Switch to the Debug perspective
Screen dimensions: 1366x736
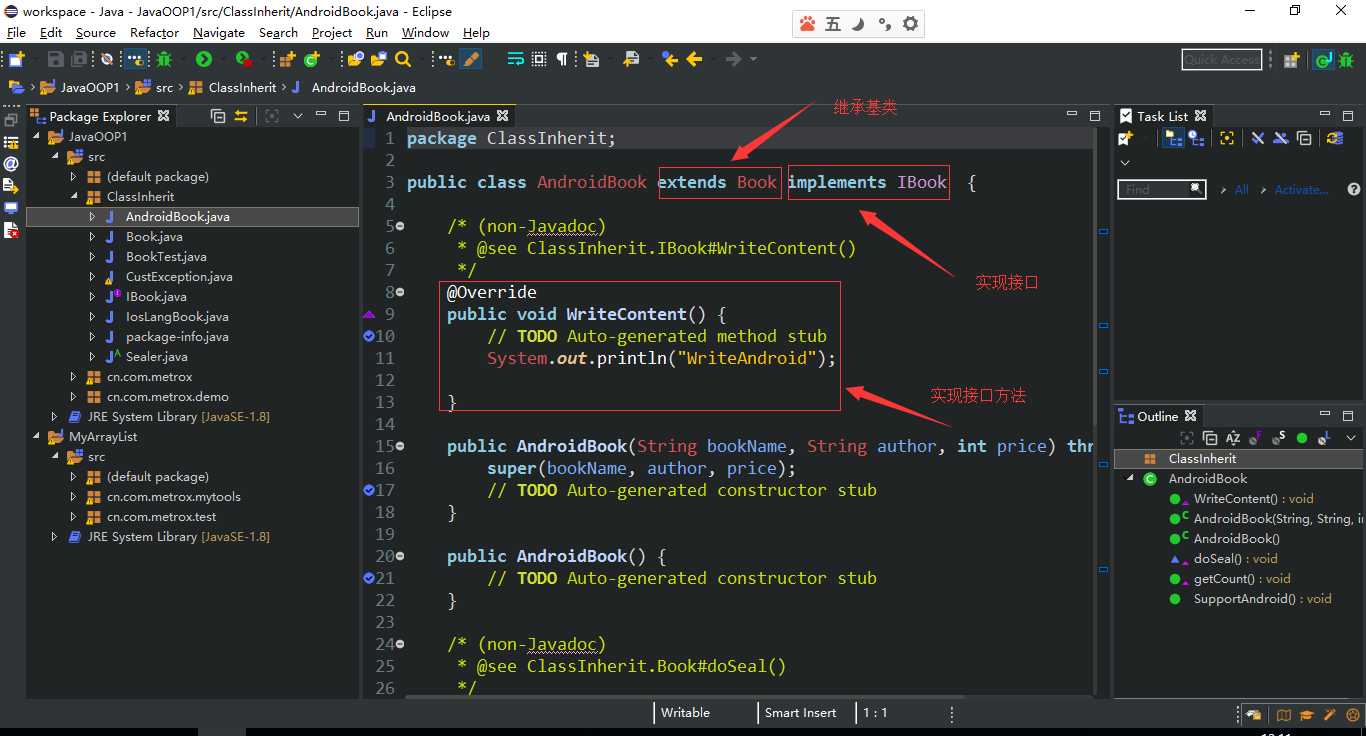point(1347,60)
